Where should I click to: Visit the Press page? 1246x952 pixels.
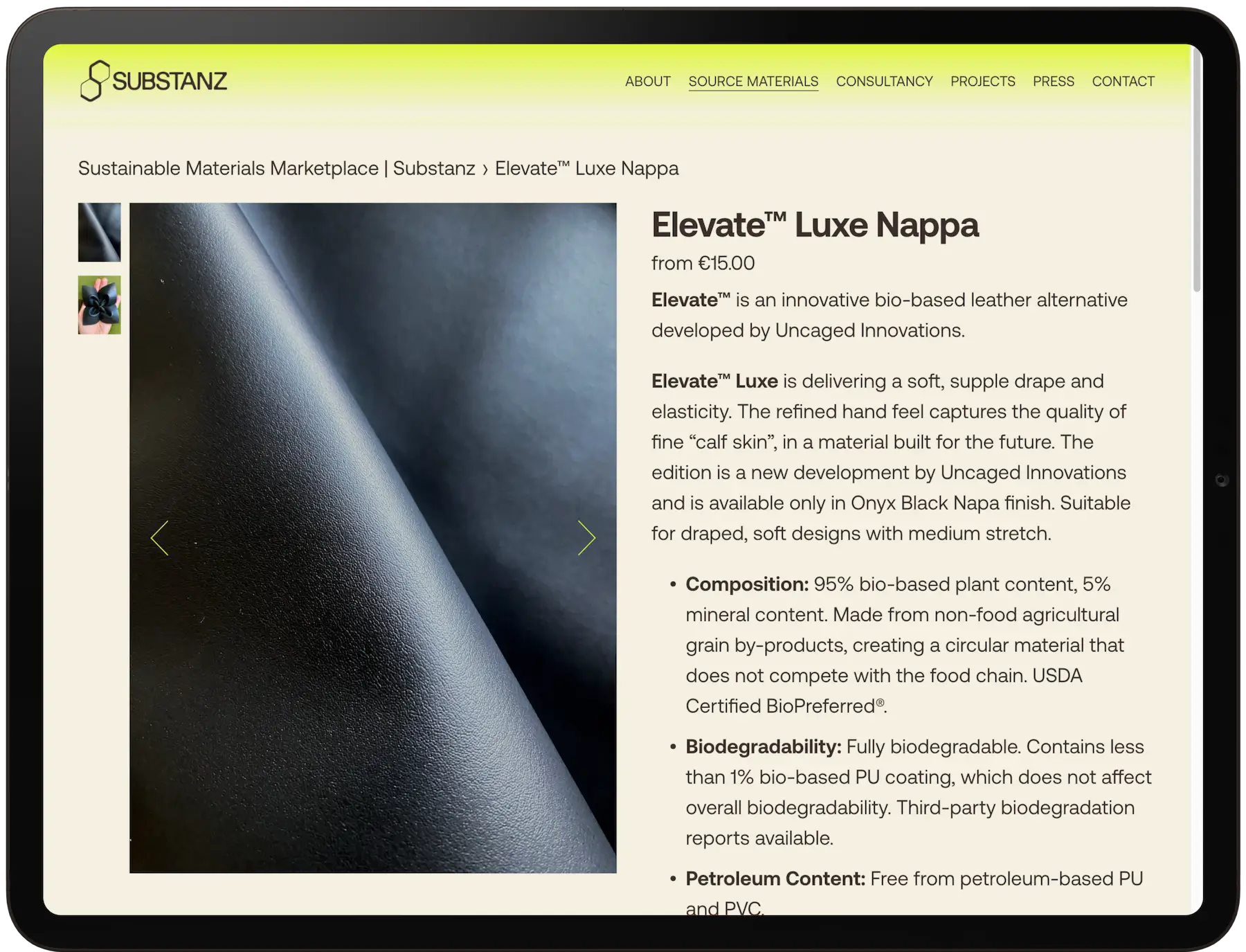[1053, 82]
